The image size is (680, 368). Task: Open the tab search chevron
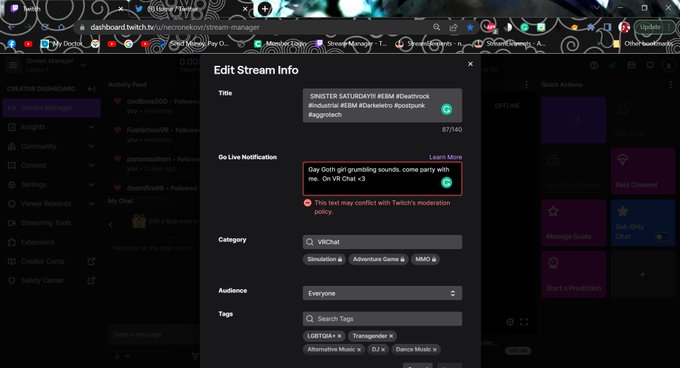597,8
